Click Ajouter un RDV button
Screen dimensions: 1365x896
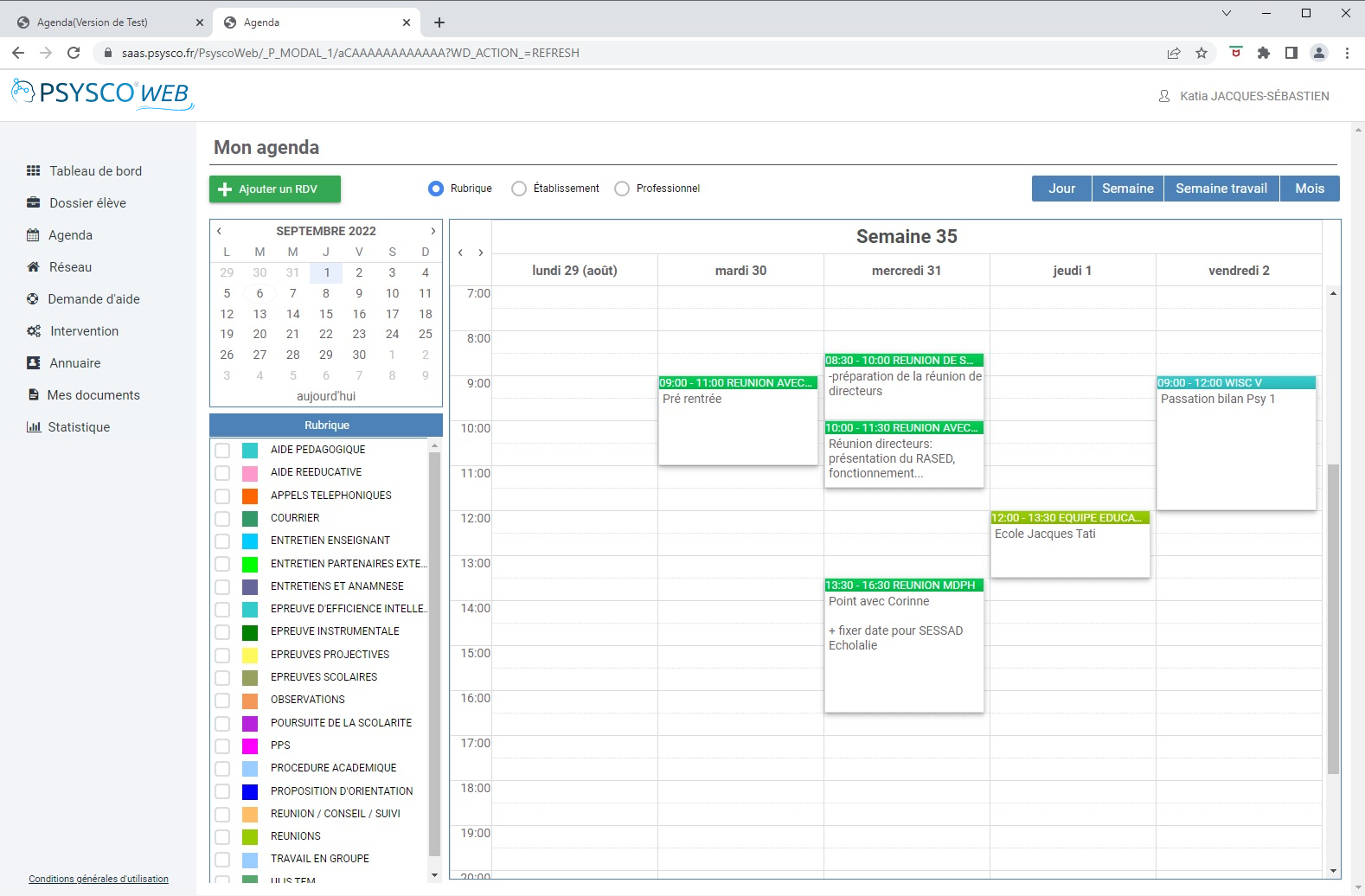point(275,189)
